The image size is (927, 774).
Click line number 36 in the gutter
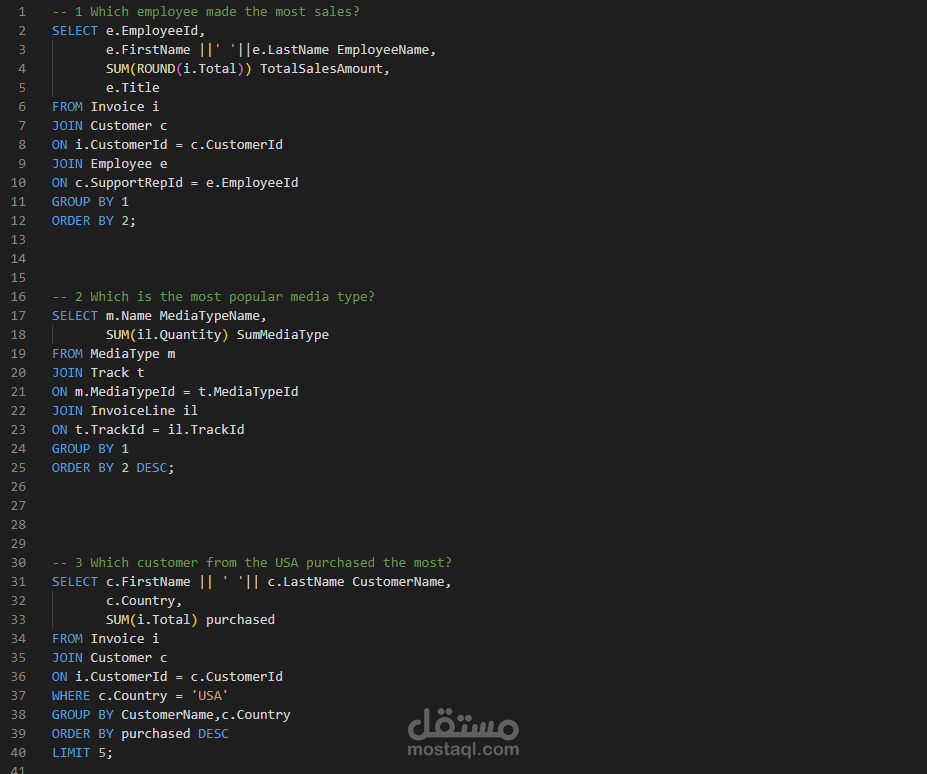click(x=18, y=676)
